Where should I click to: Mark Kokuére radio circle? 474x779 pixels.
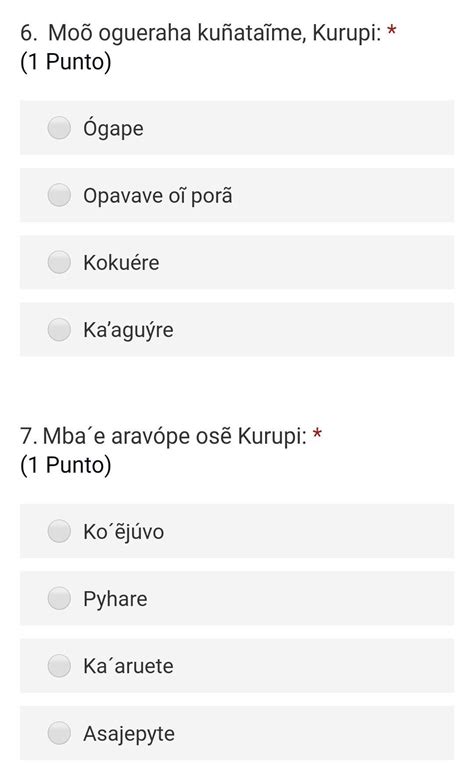59,262
